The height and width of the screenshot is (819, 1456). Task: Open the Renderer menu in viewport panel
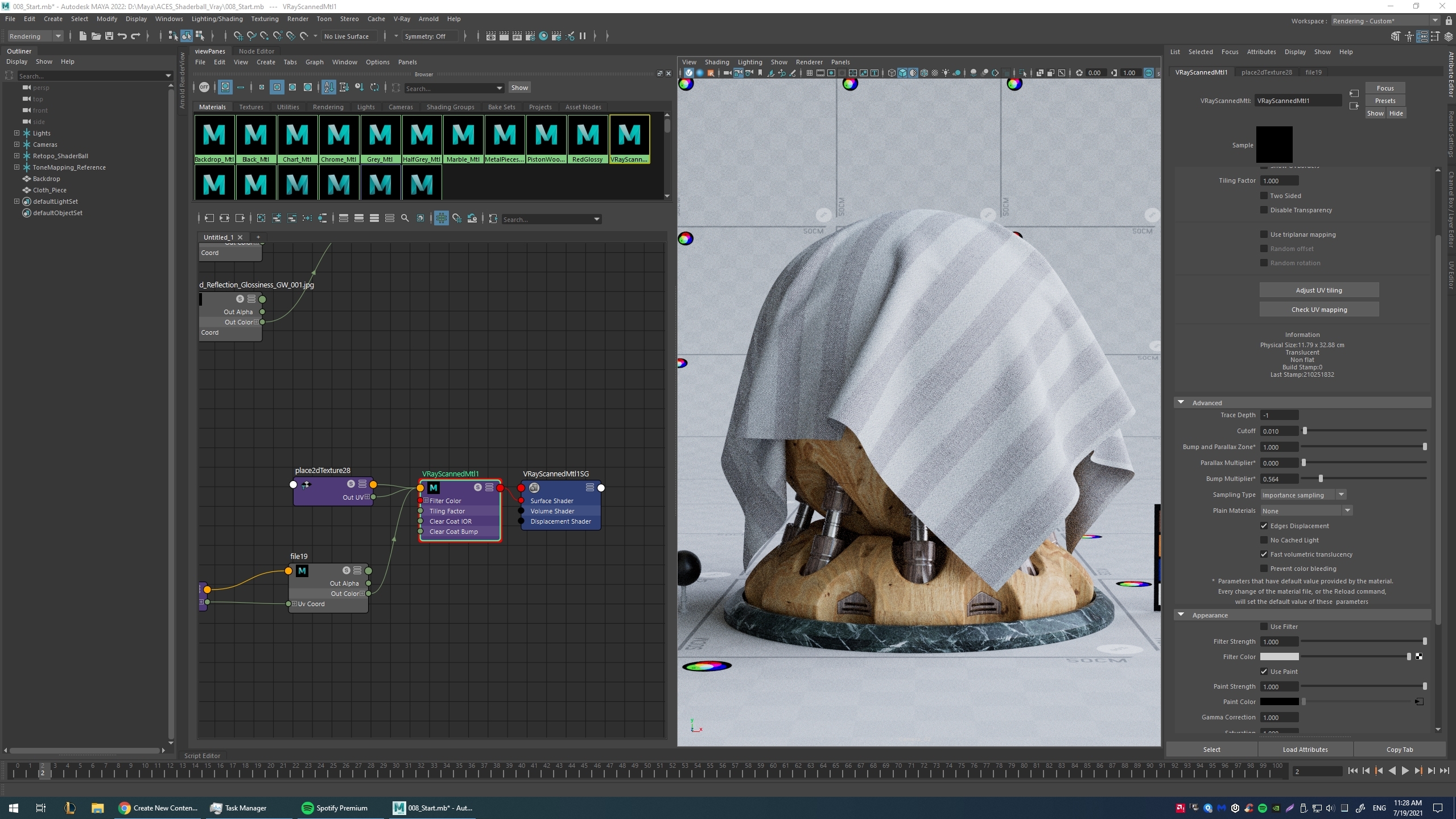tap(809, 62)
